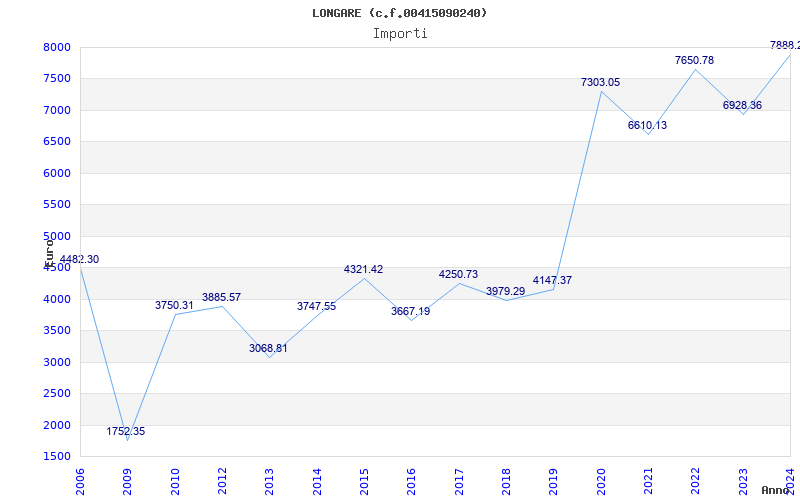Click the Euro axis label
This screenshot has height=500, width=800.
coord(49,254)
